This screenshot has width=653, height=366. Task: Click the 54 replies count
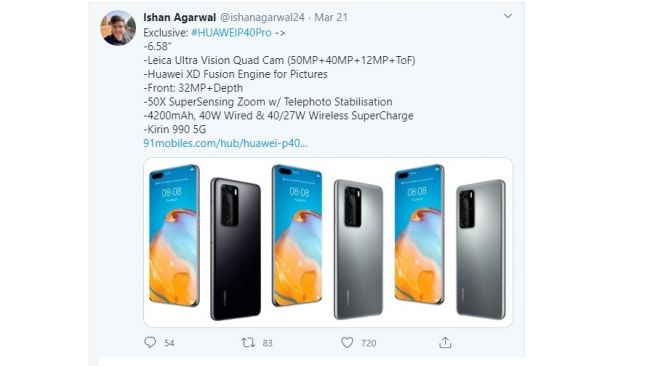click(x=169, y=343)
